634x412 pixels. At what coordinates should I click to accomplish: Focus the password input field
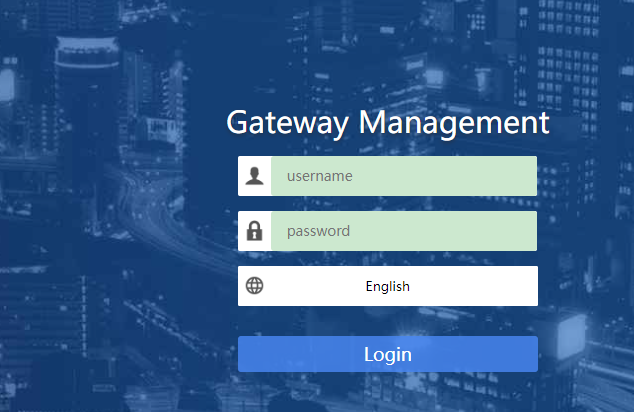click(x=404, y=231)
